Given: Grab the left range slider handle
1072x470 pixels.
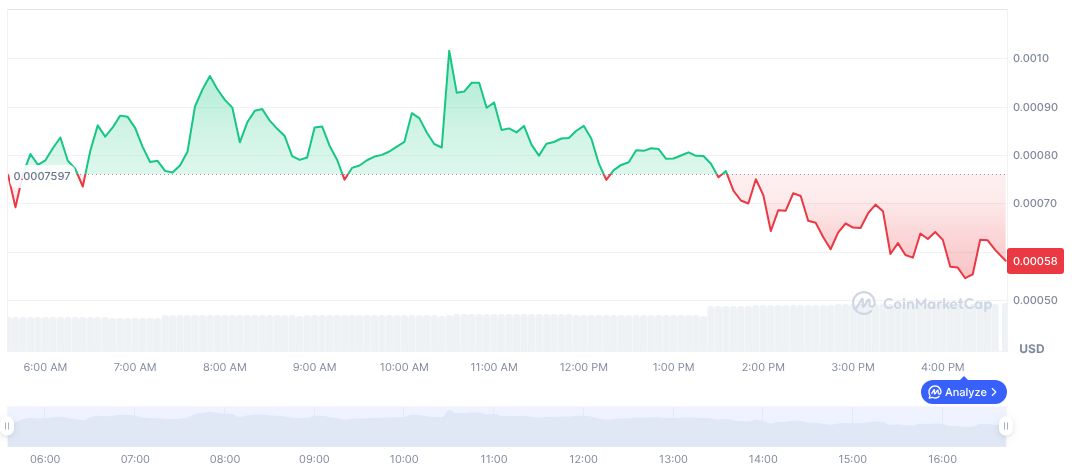Looking at the screenshot, I should click(x=7, y=426).
